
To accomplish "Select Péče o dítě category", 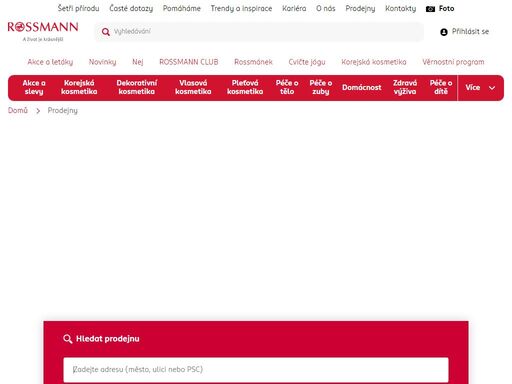I will coord(441,87).
